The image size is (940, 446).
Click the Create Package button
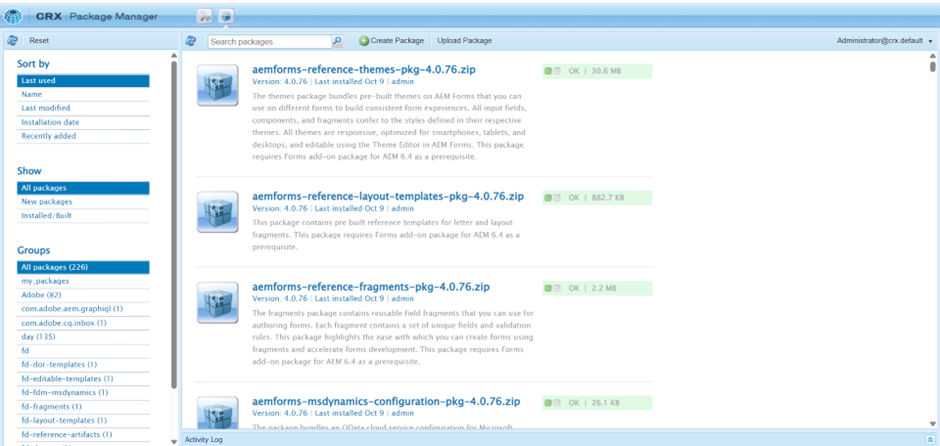pyautogui.click(x=391, y=41)
